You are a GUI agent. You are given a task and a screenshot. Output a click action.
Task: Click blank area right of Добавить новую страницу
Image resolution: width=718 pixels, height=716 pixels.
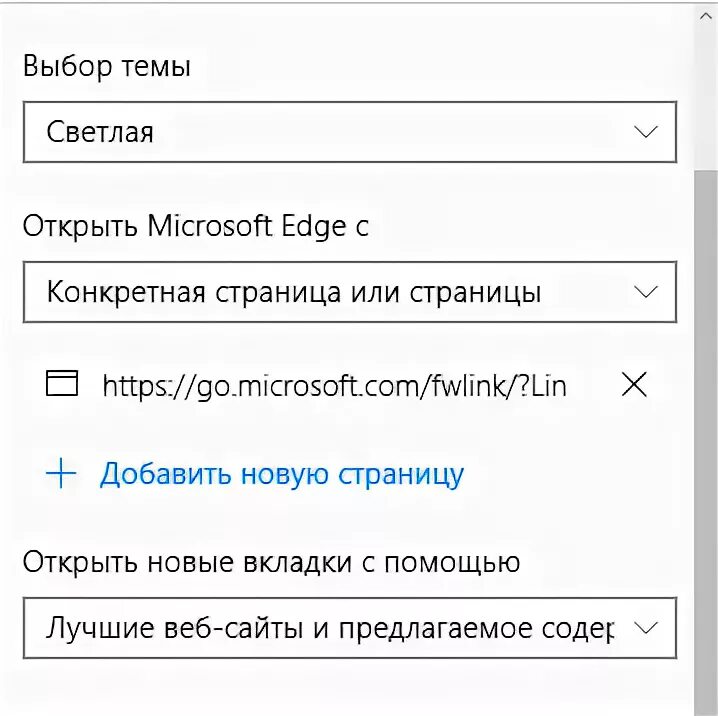[x=570, y=474]
